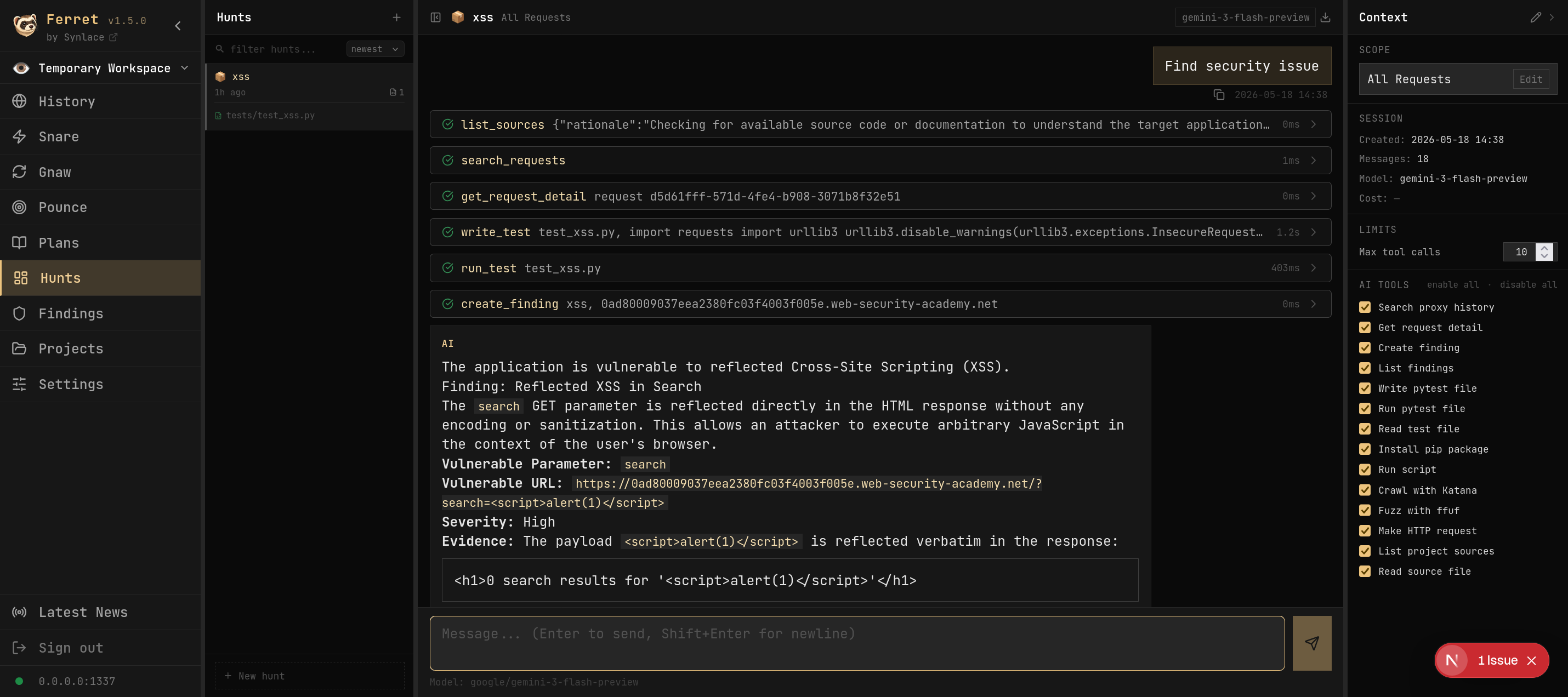Click the Ferret logo
The image size is (1568, 697).
click(x=25, y=25)
